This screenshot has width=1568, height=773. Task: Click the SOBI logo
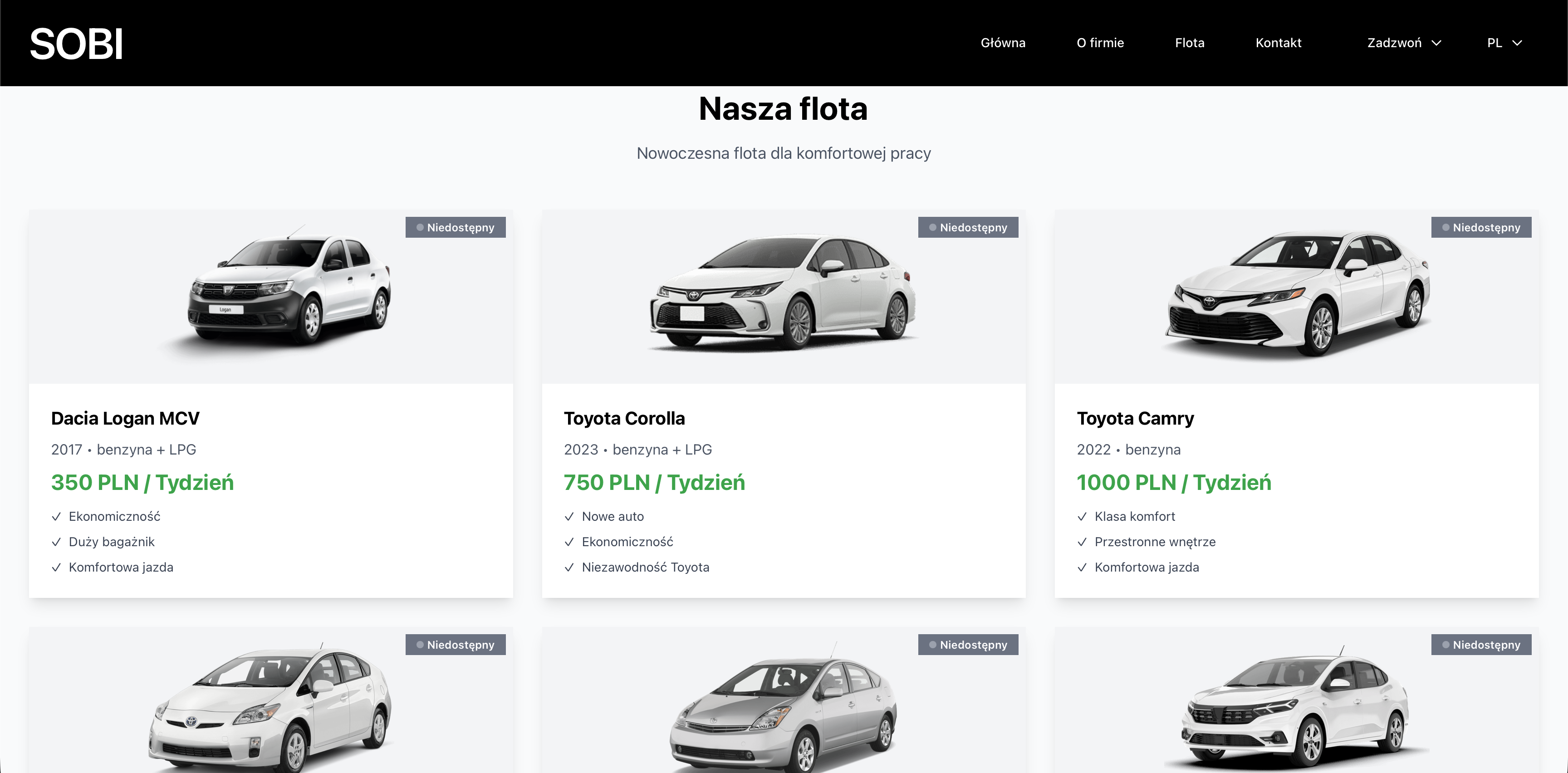coord(76,44)
